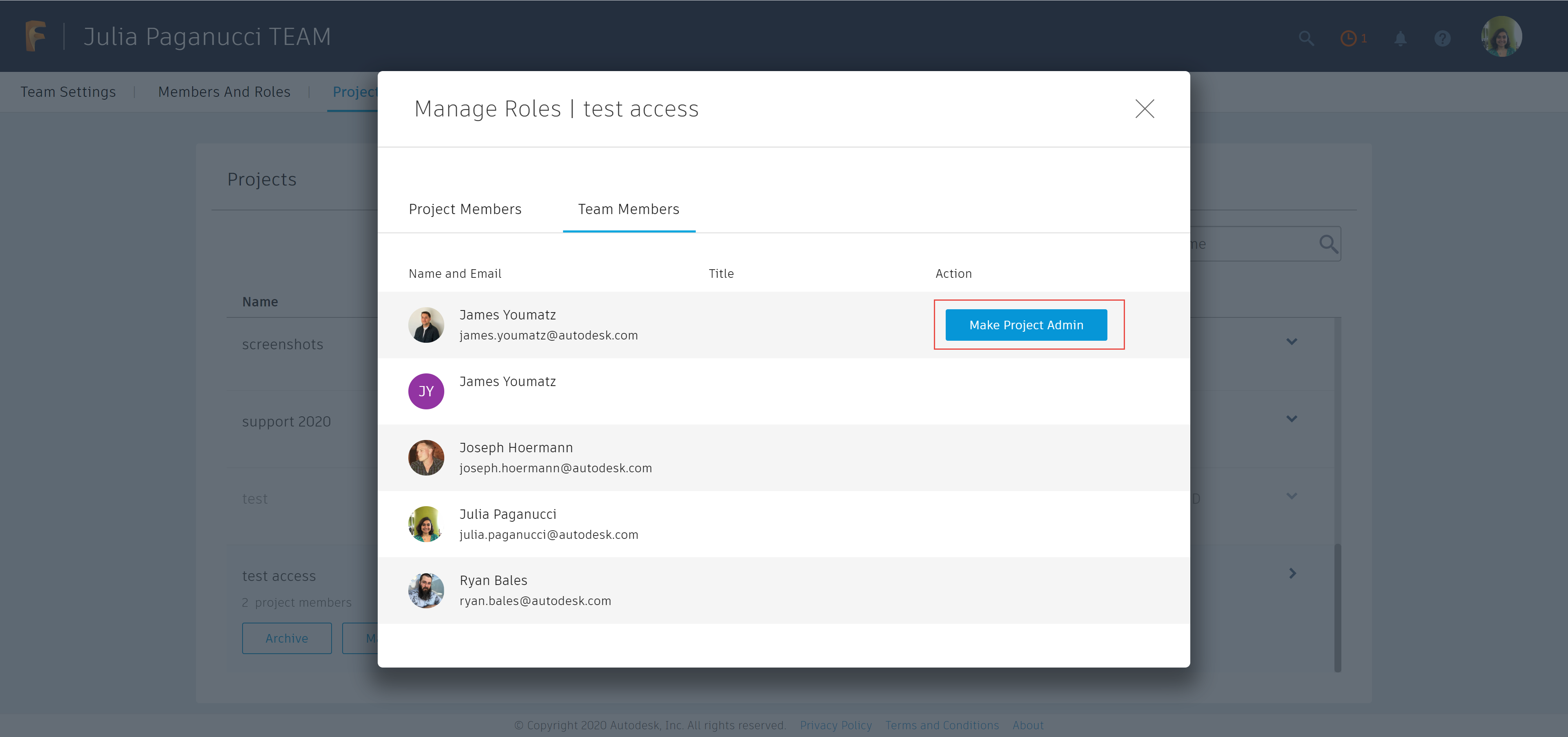Click Make Project Admin for James Youmatz
1568x737 pixels.
tap(1026, 325)
